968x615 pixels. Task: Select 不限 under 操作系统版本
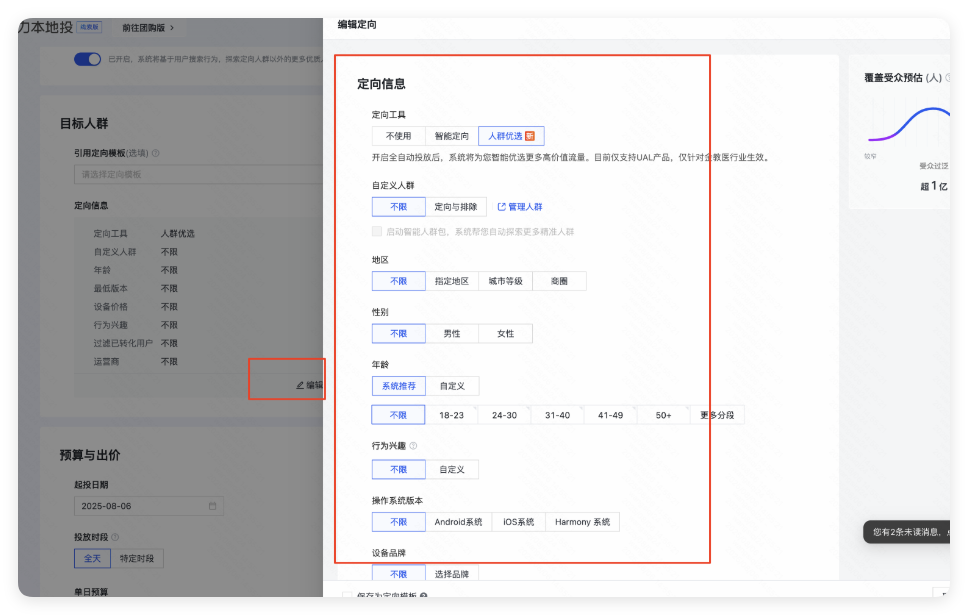coord(398,522)
